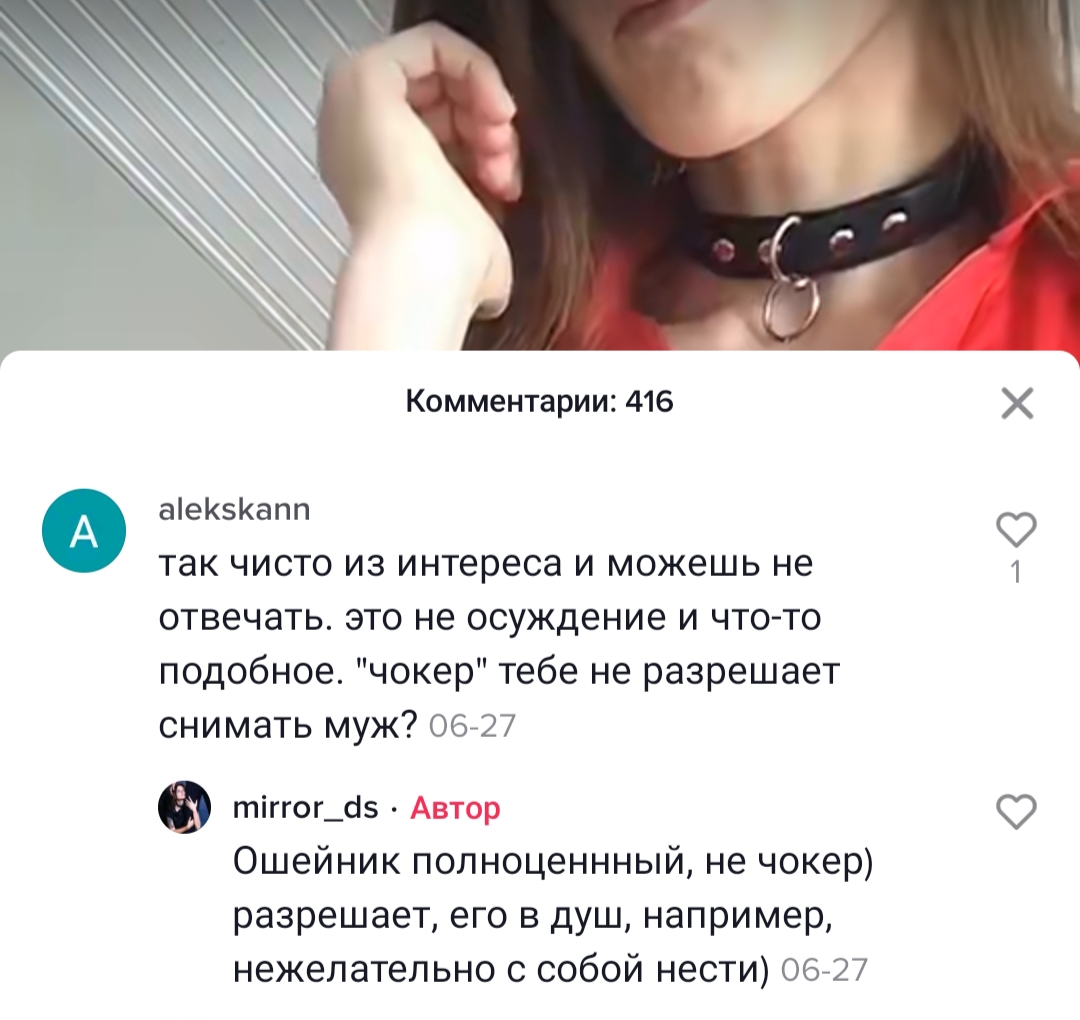Tap the like count "1" under the heart
The height and width of the screenshot is (1020, 1080).
[1017, 572]
